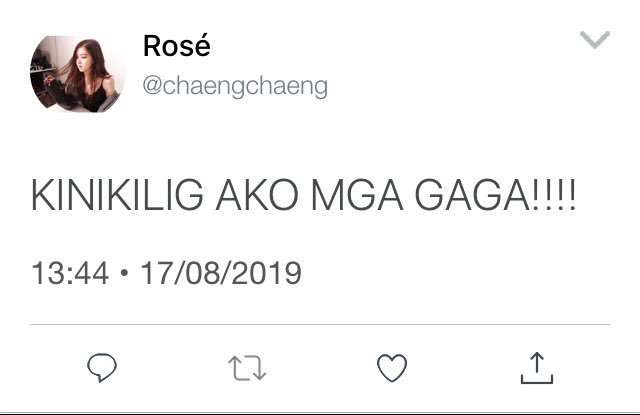Click the horizontal divider above the action icons
Viewport: 640px width, 415px height.
click(x=320, y=325)
